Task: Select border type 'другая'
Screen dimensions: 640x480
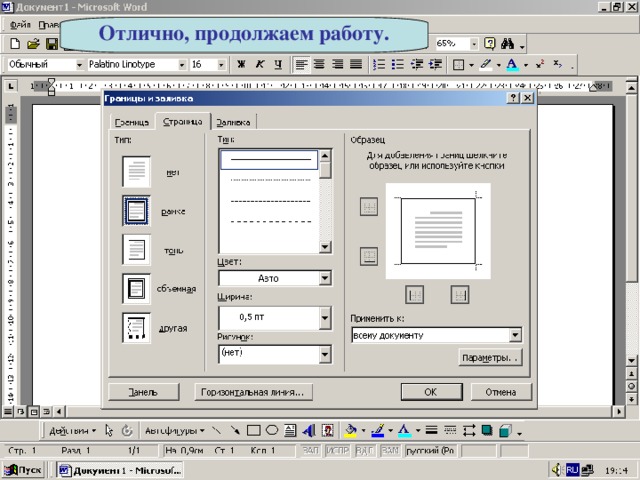Action: pyautogui.click(x=136, y=328)
